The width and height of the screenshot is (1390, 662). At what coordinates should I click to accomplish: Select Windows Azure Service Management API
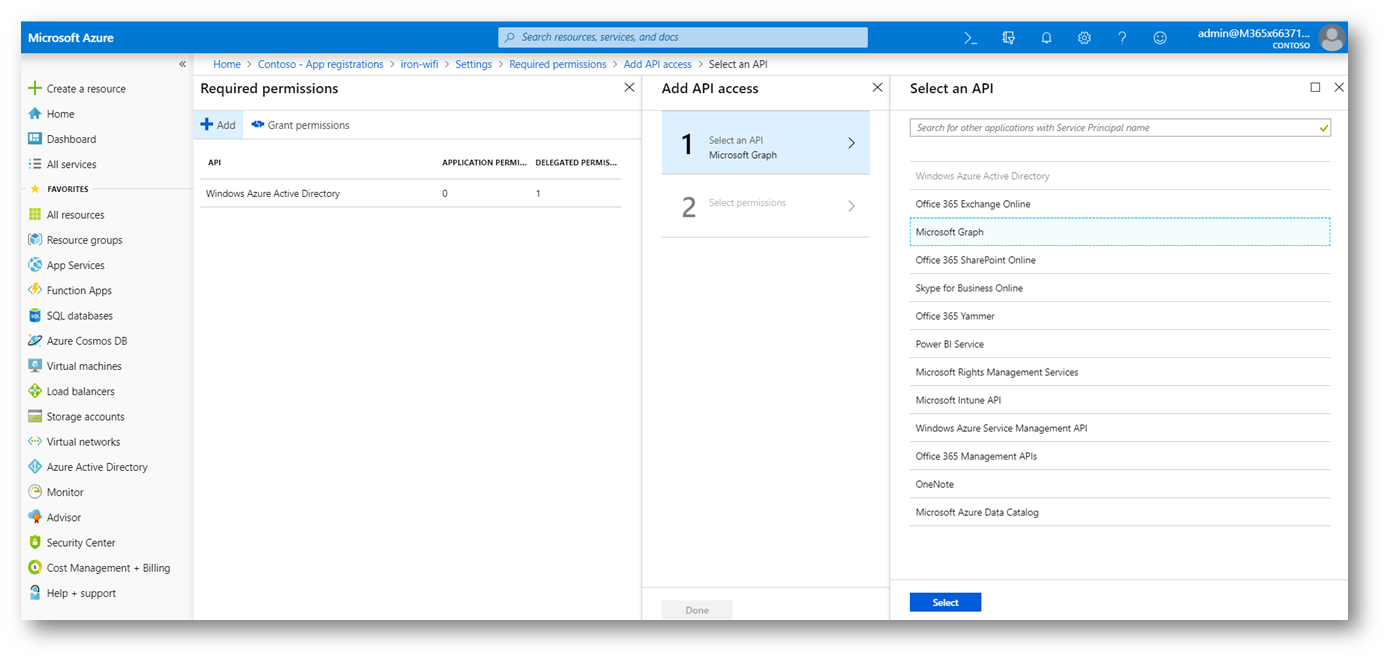[x=1120, y=428]
